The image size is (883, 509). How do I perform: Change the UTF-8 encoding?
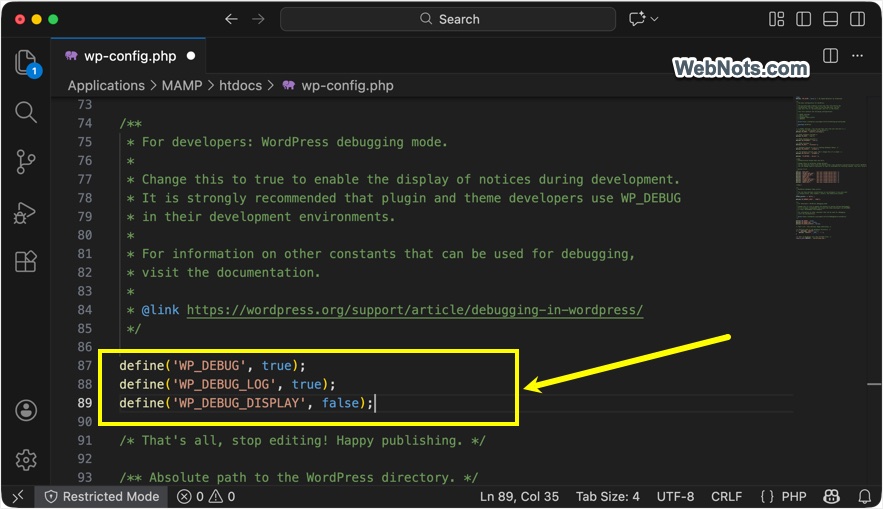[x=675, y=497]
